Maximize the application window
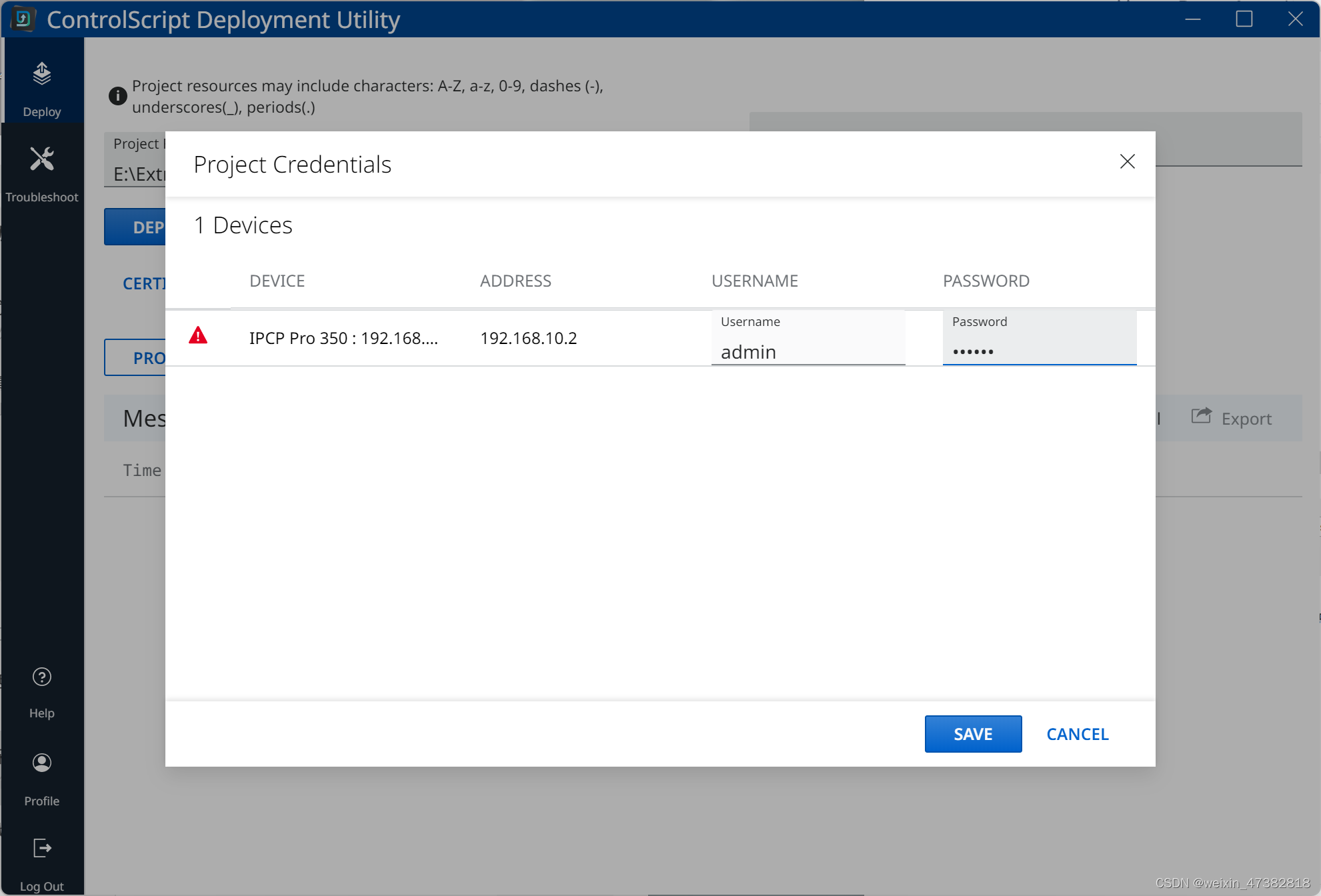 [1244, 19]
